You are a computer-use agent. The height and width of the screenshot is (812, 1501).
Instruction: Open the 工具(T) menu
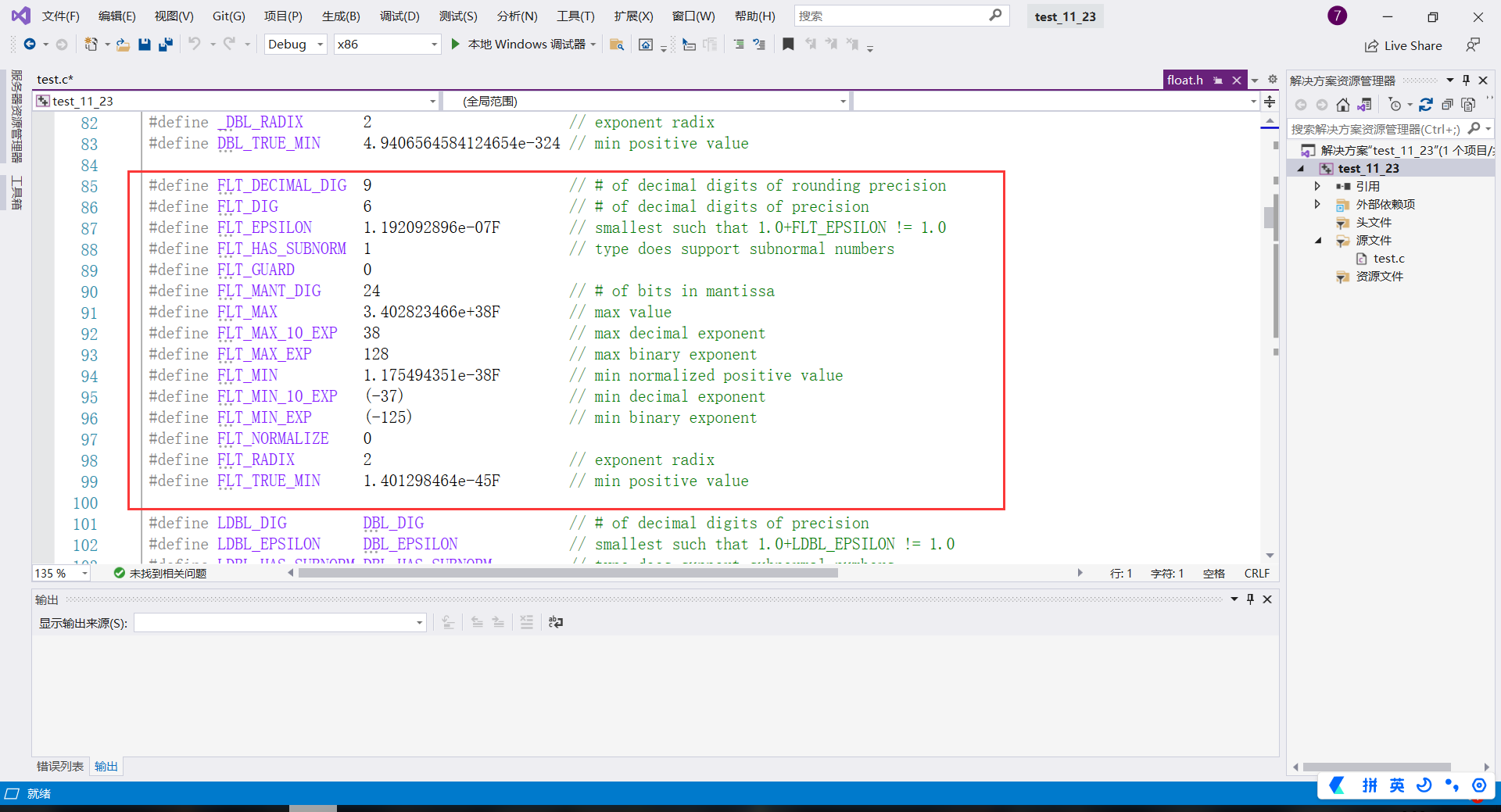point(575,16)
